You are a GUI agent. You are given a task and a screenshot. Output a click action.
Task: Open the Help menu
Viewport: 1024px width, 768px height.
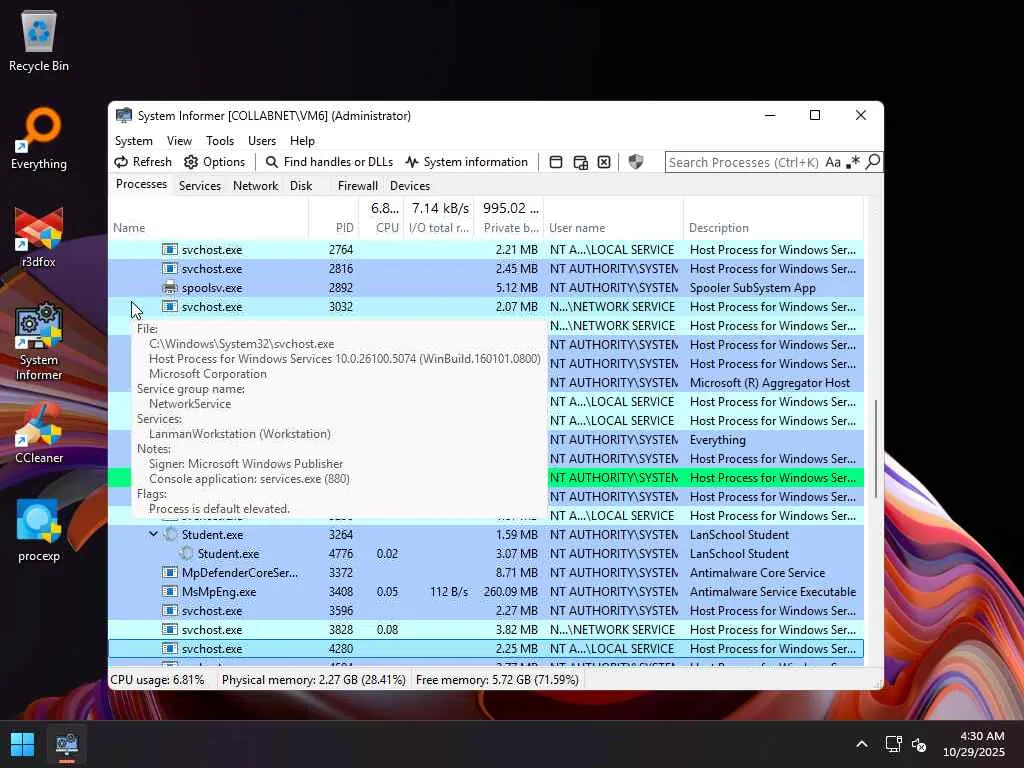pos(302,140)
